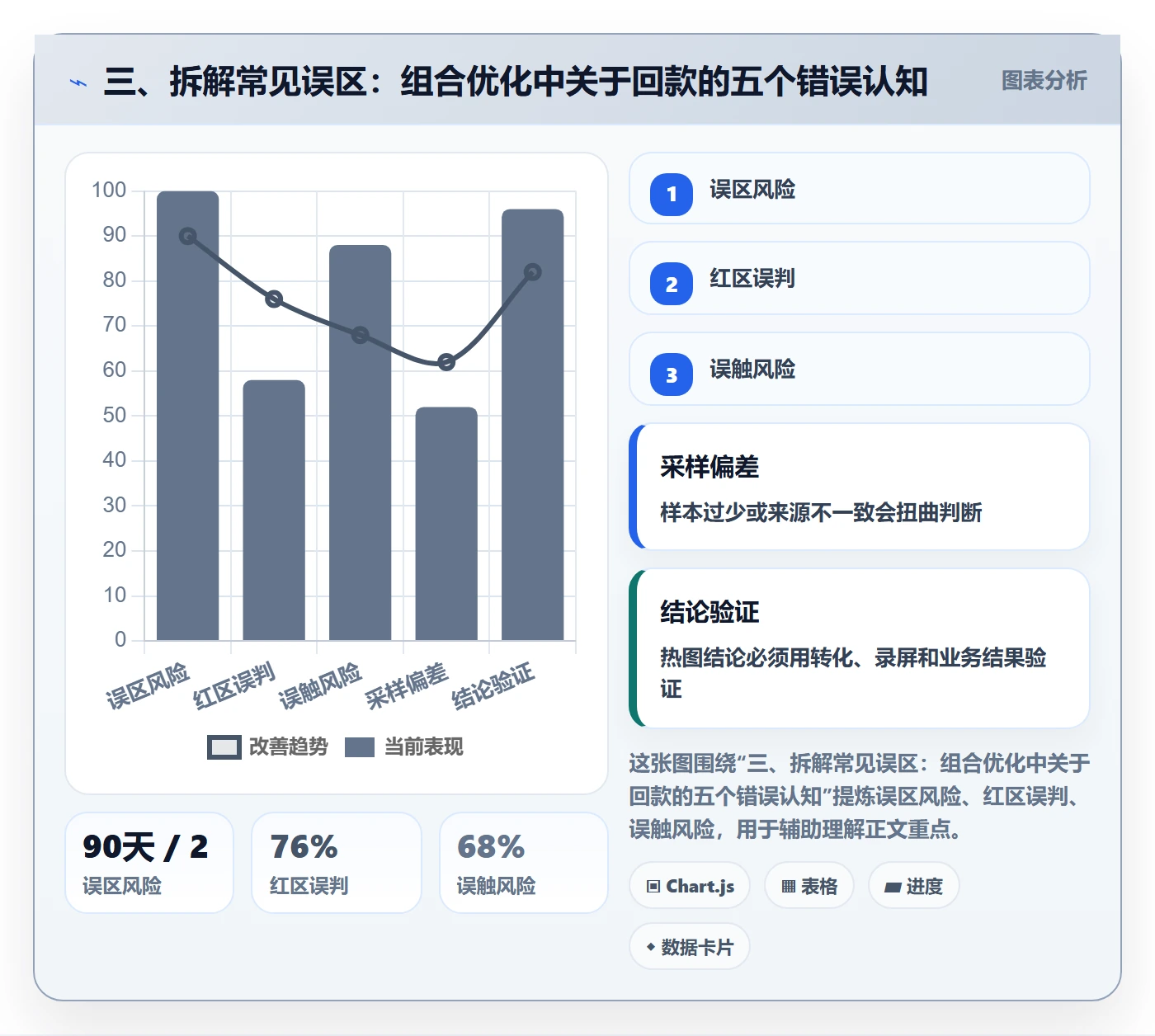Click the 68% 误触风险 stat card
This screenshot has width=1155, height=1036.
click(x=524, y=863)
